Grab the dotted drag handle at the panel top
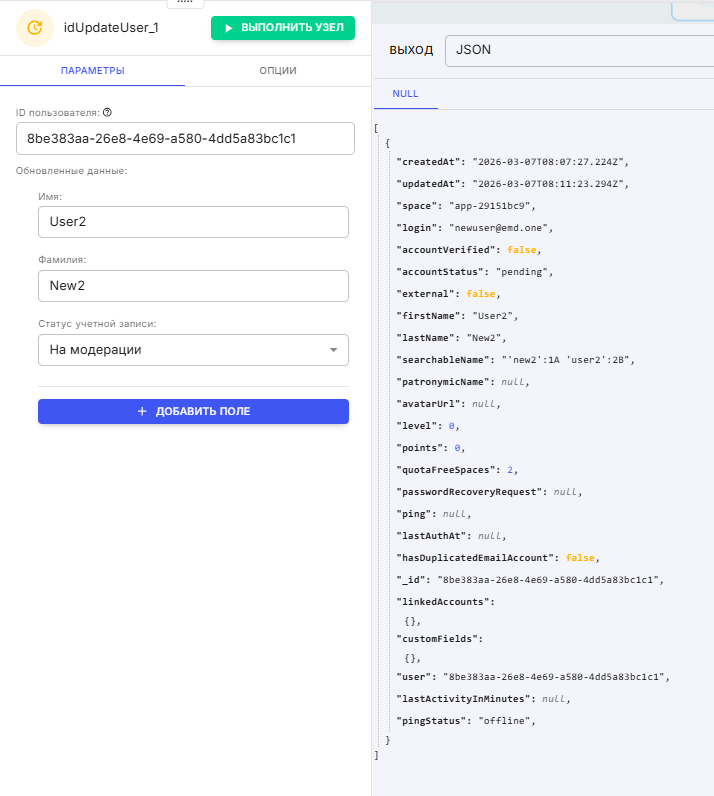The image size is (714, 796). coord(184,3)
